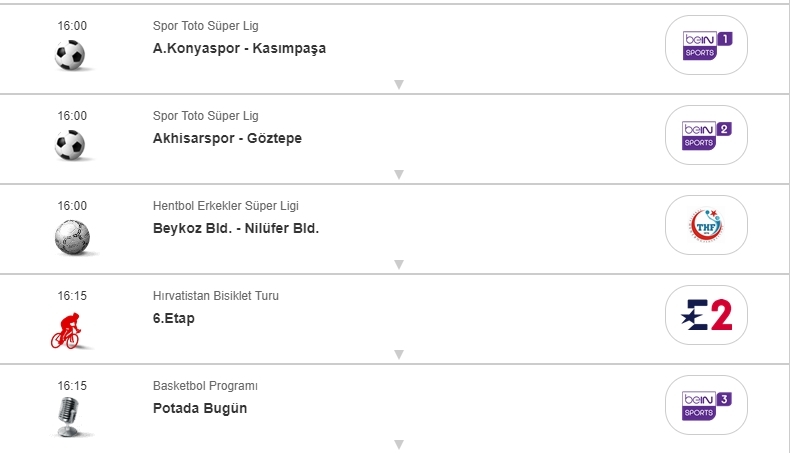Click the soccer ball icon for A.Konyaspor match

coord(71,55)
